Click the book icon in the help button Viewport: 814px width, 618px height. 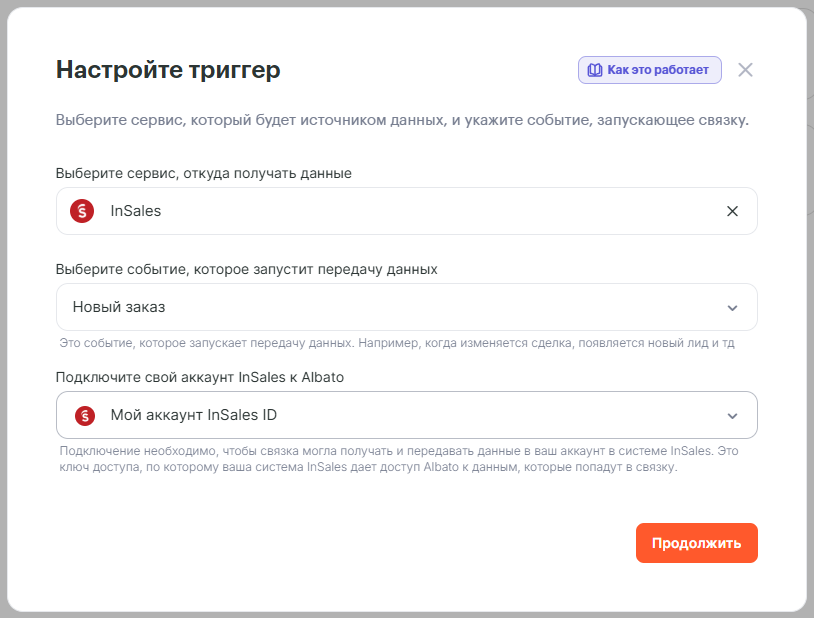[x=594, y=70]
